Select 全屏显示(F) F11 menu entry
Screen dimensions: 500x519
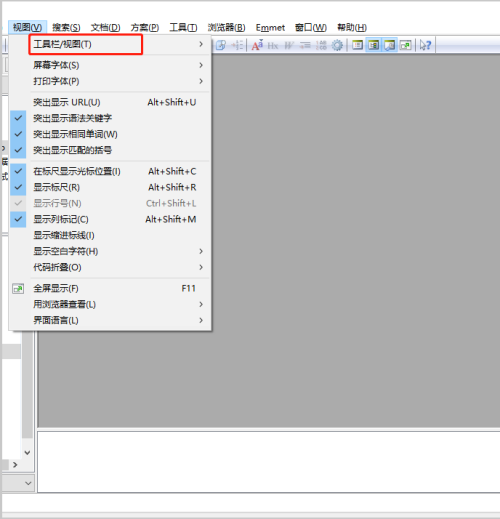coord(110,288)
